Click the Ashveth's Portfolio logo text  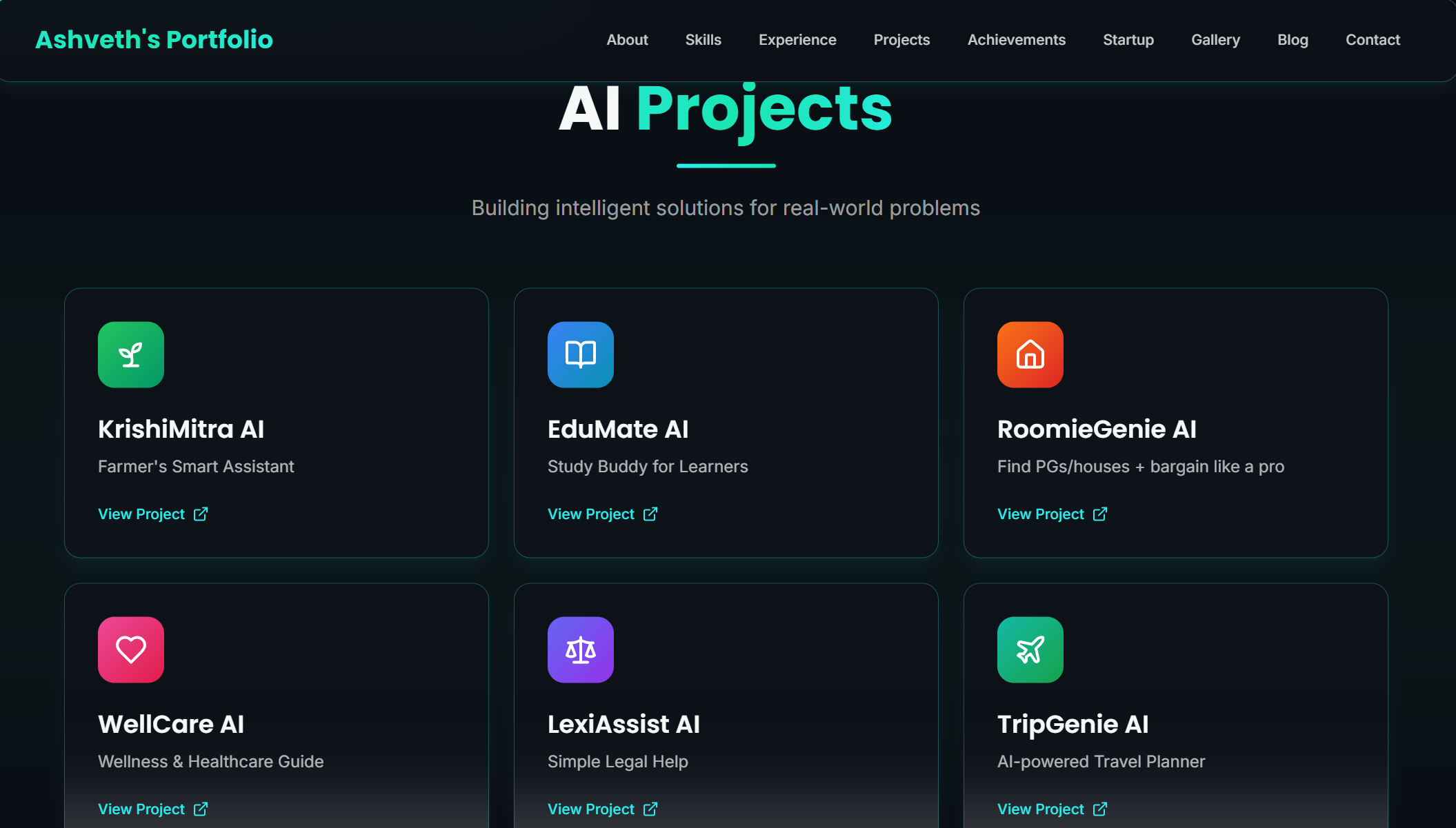tap(154, 40)
